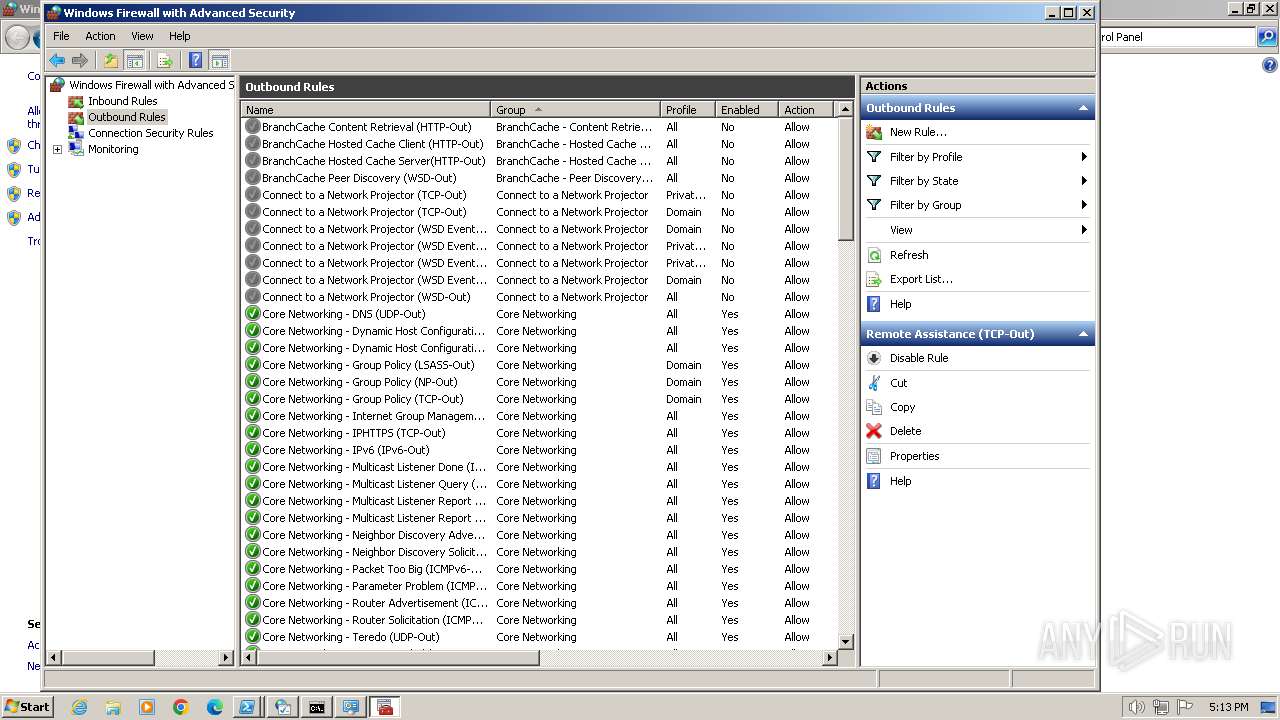1280x720 pixels.
Task: Click the Control Panel window help icon
Action: coord(1269,65)
